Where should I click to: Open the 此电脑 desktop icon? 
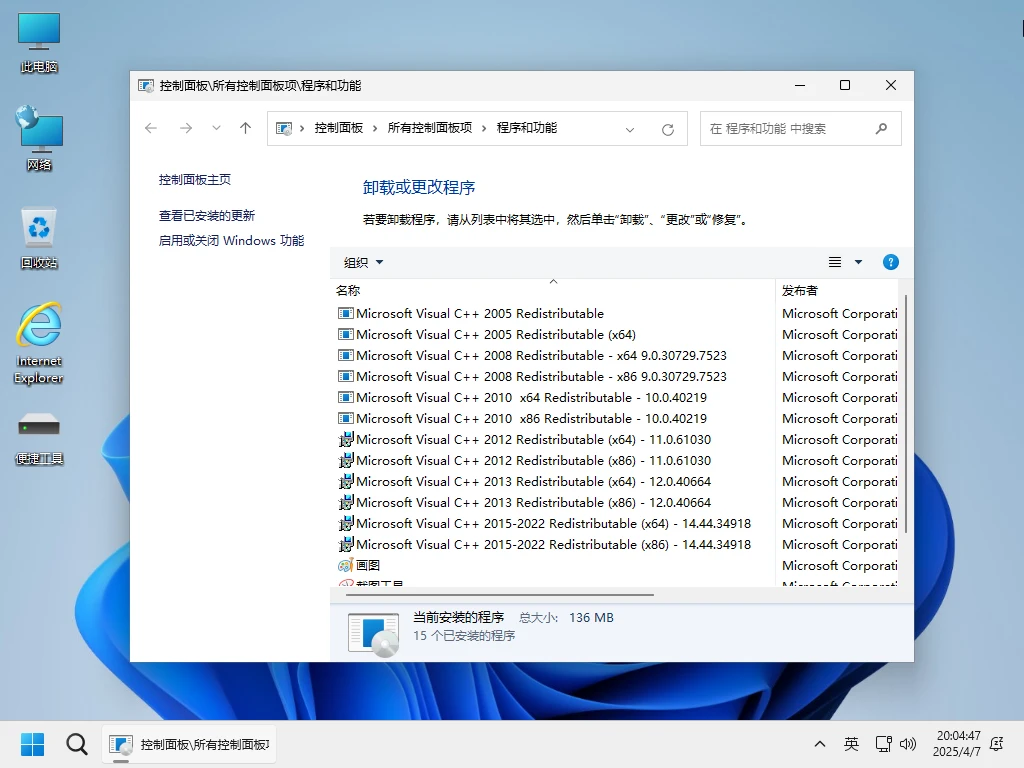click(x=39, y=42)
